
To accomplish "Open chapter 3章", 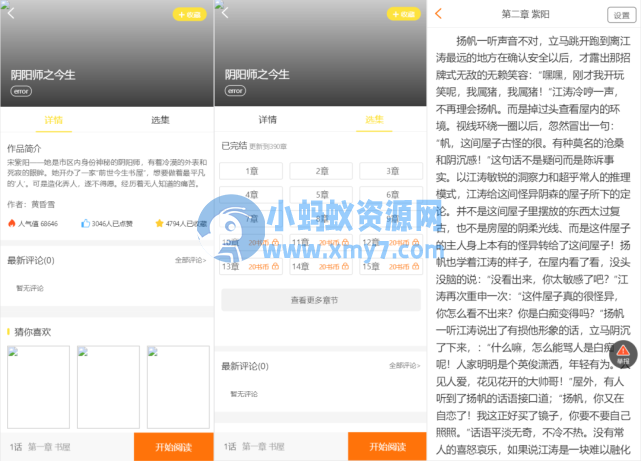I will point(391,171).
